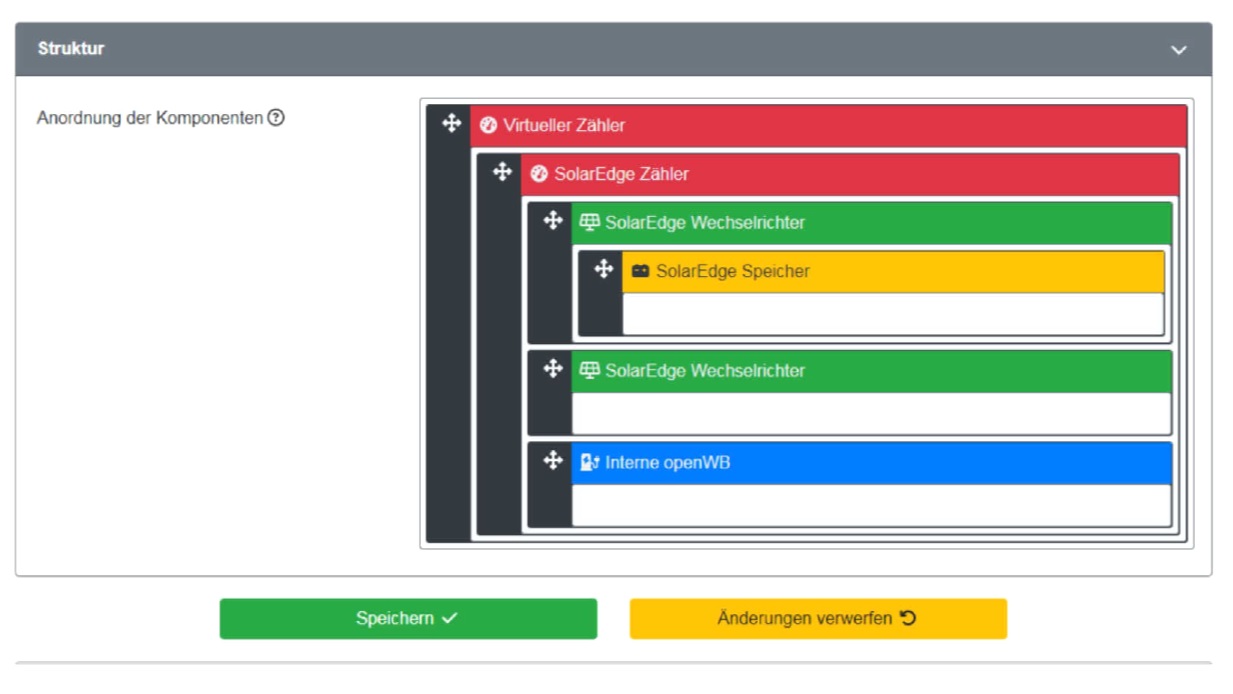Click gauge icon next to Virtueller Zähler

click(x=488, y=125)
